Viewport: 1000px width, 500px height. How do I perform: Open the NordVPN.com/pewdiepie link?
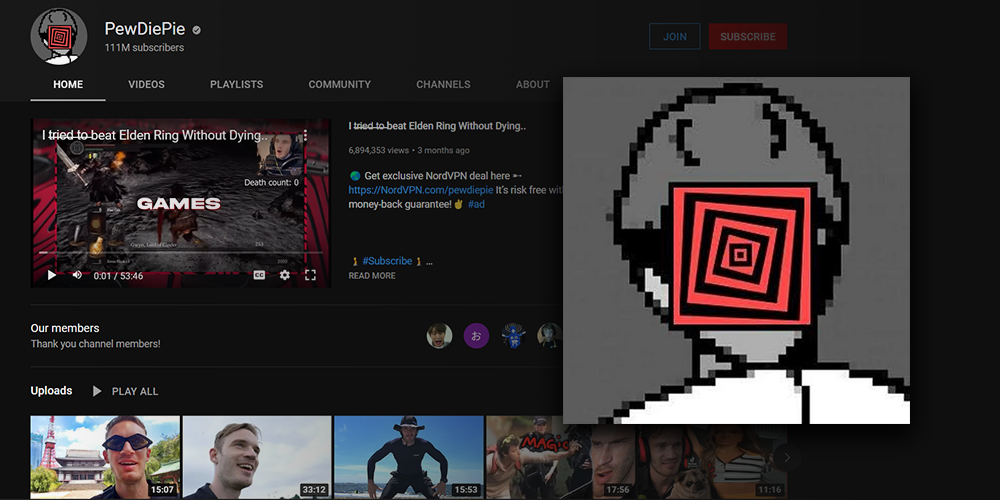click(421, 190)
